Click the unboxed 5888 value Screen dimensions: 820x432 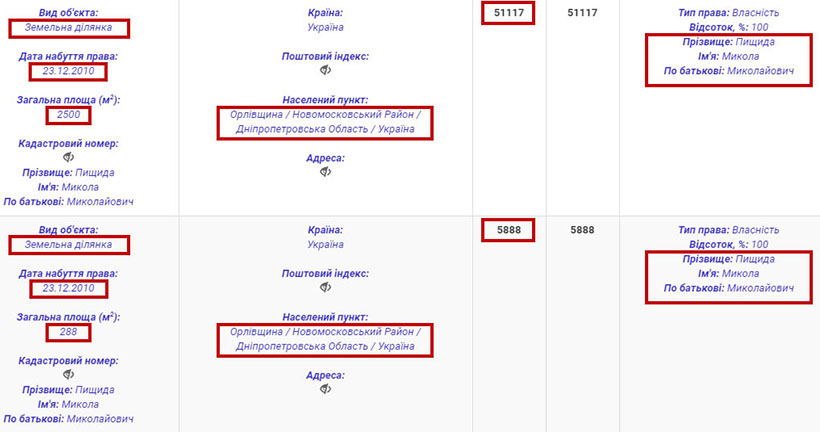tap(581, 230)
